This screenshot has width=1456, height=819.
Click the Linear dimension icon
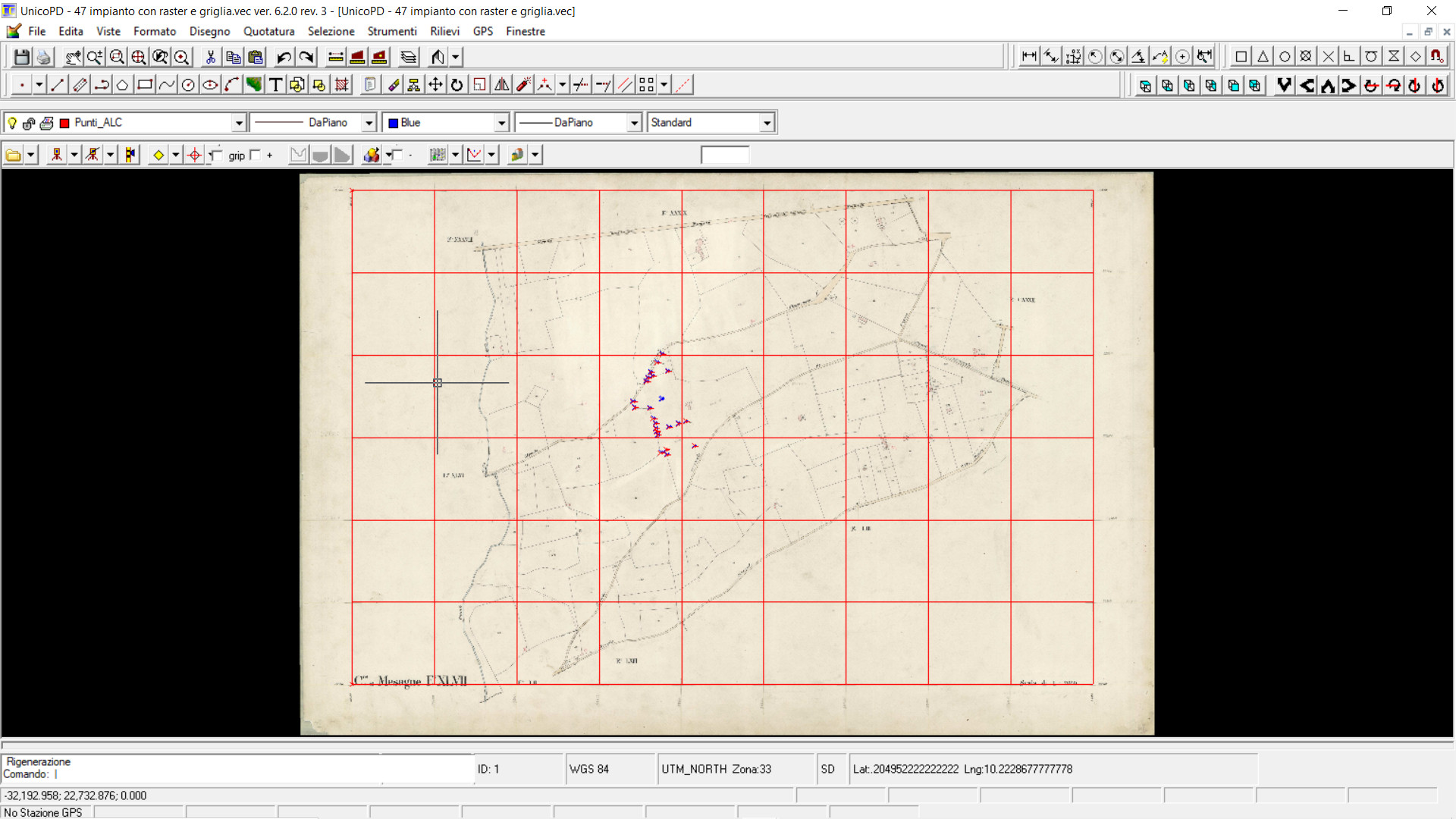pyautogui.click(x=1029, y=56)
